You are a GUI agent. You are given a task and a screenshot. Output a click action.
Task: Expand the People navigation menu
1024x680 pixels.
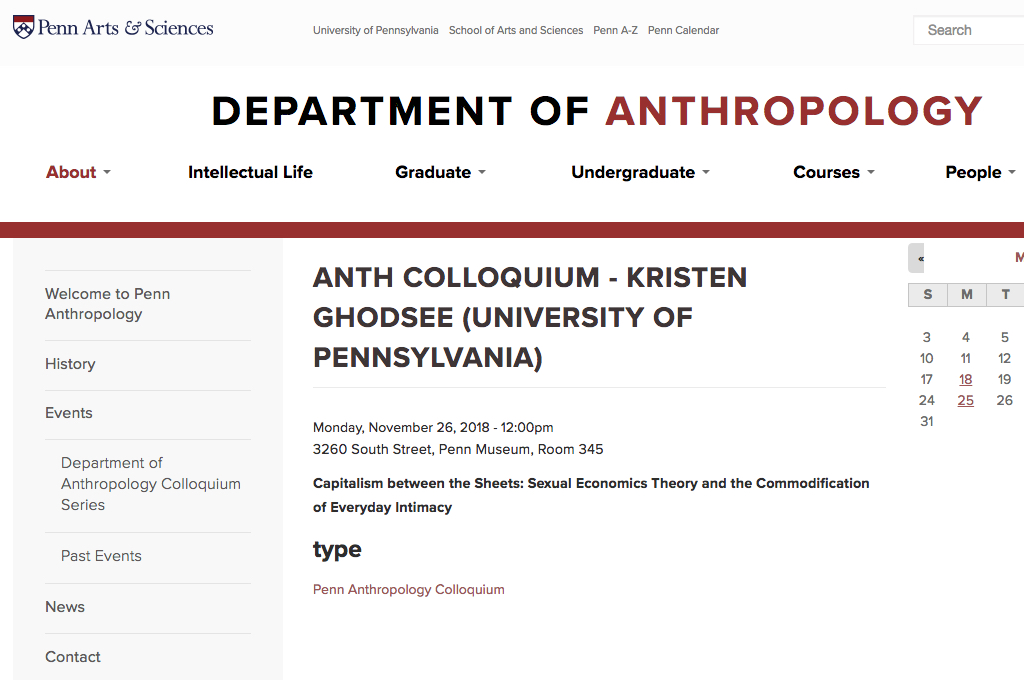coord(980,172)
